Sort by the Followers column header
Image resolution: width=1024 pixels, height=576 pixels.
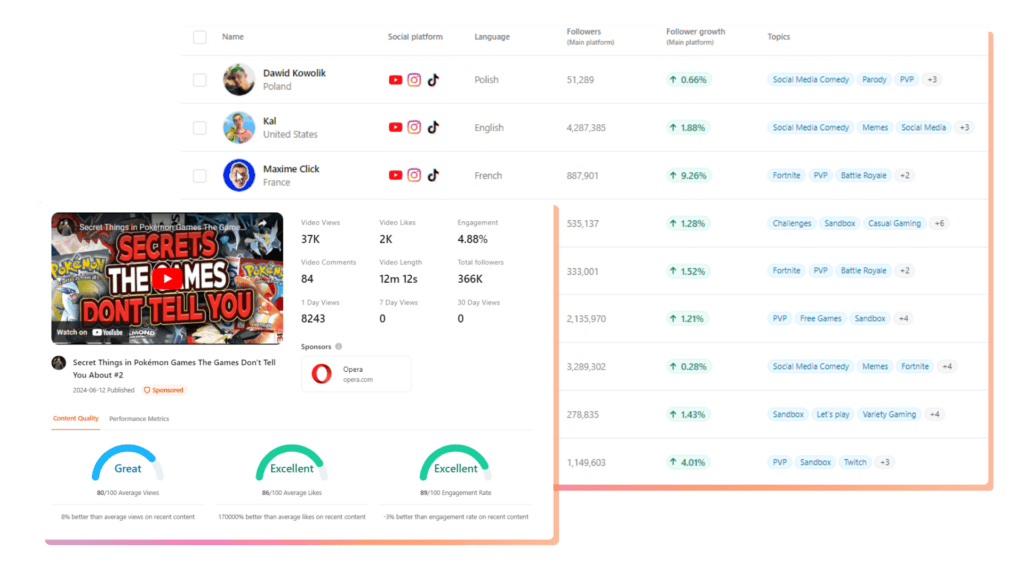tap(590, 36)
